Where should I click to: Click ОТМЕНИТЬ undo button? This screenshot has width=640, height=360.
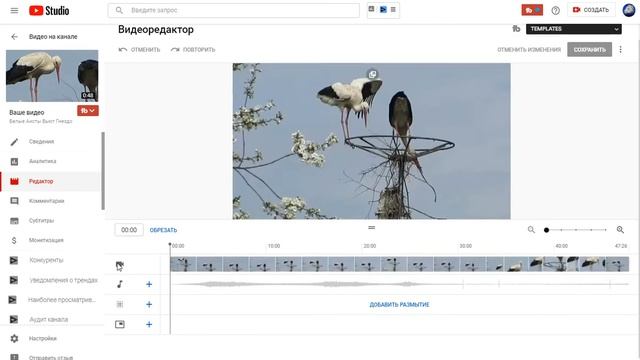[x=139, y=50]
